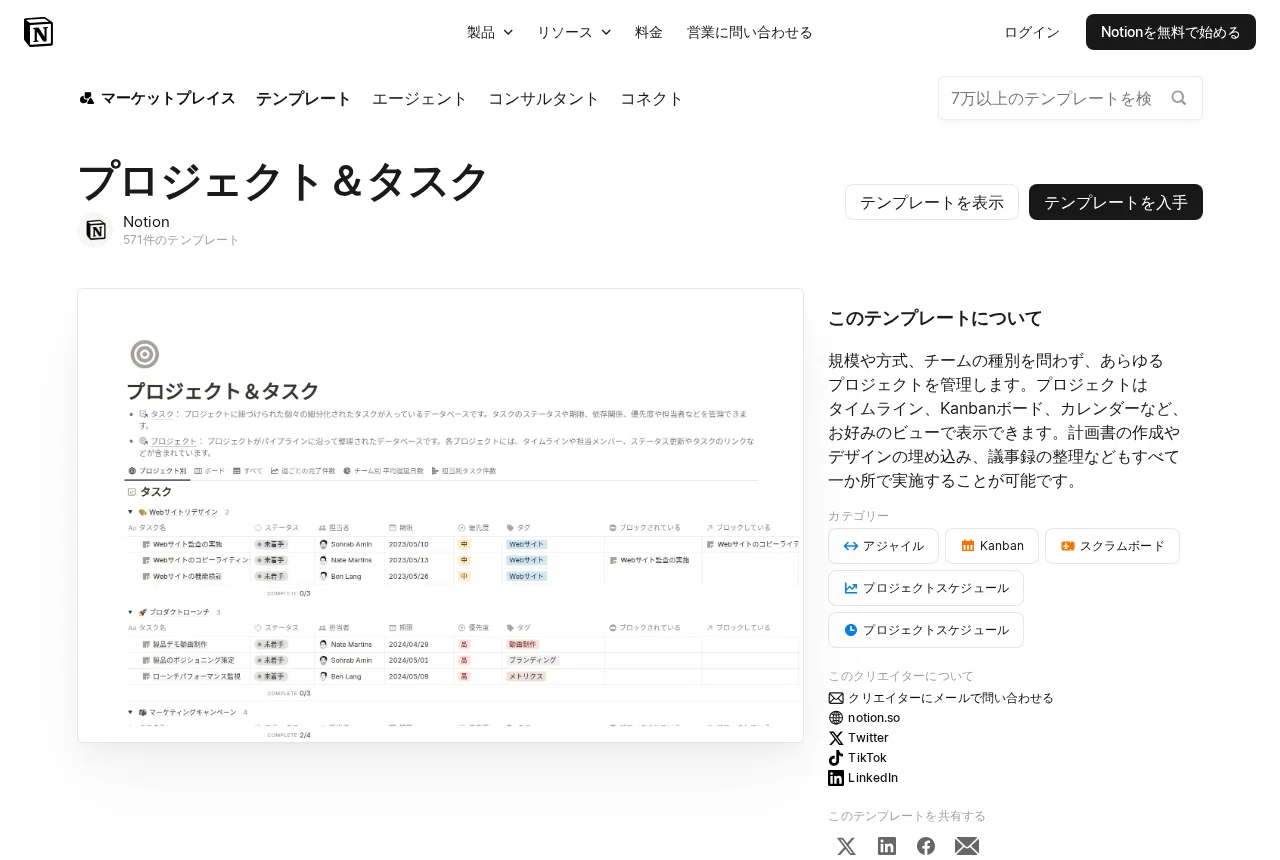Select the スクラムボード category tag
Image resolution: width=1280 pixels, height=860 pixels.
click(1112, 546)
